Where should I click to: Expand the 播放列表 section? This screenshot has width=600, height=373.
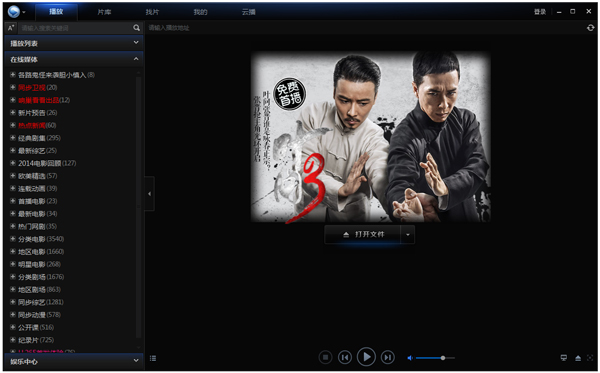pos(73,43)
